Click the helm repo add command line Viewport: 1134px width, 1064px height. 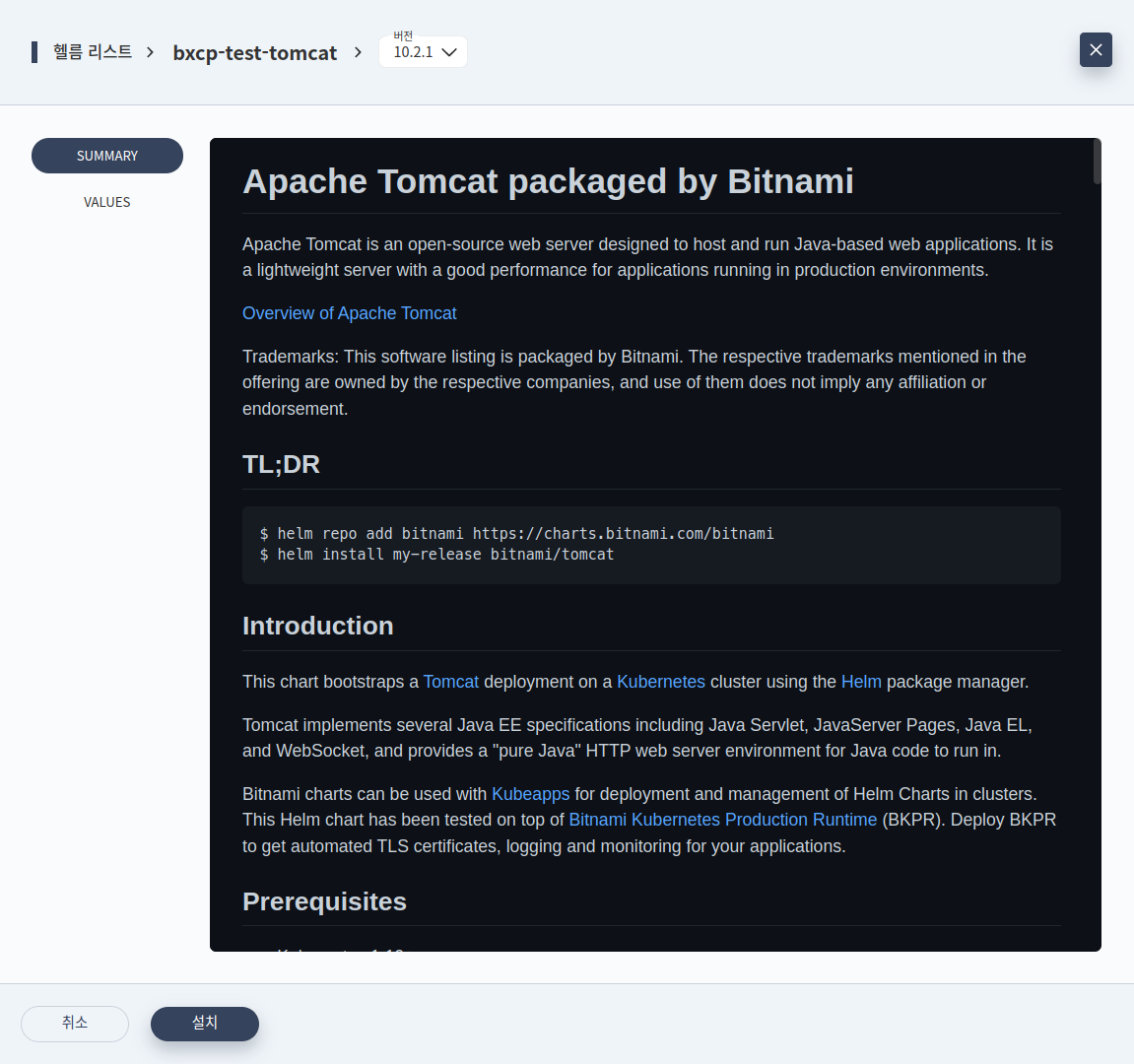[x=516, y=534]
